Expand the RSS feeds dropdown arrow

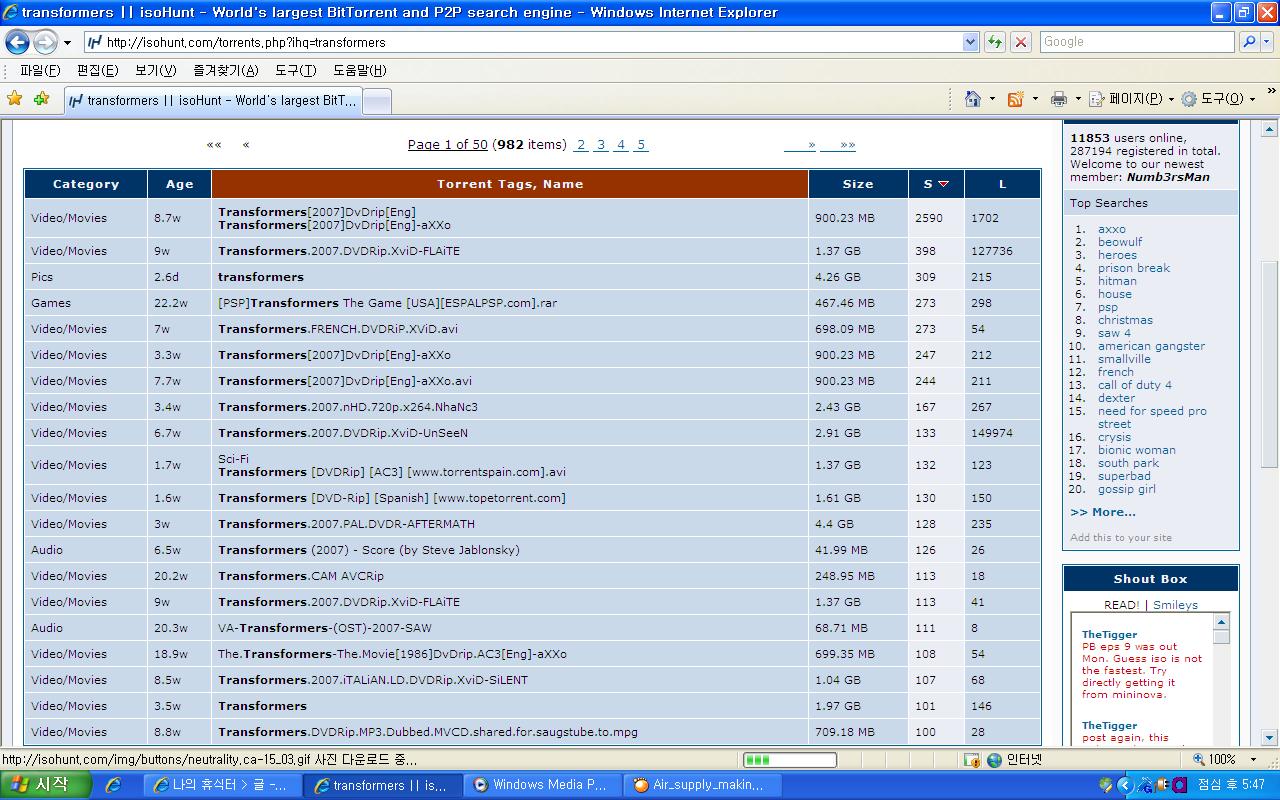pos(1035,99)
